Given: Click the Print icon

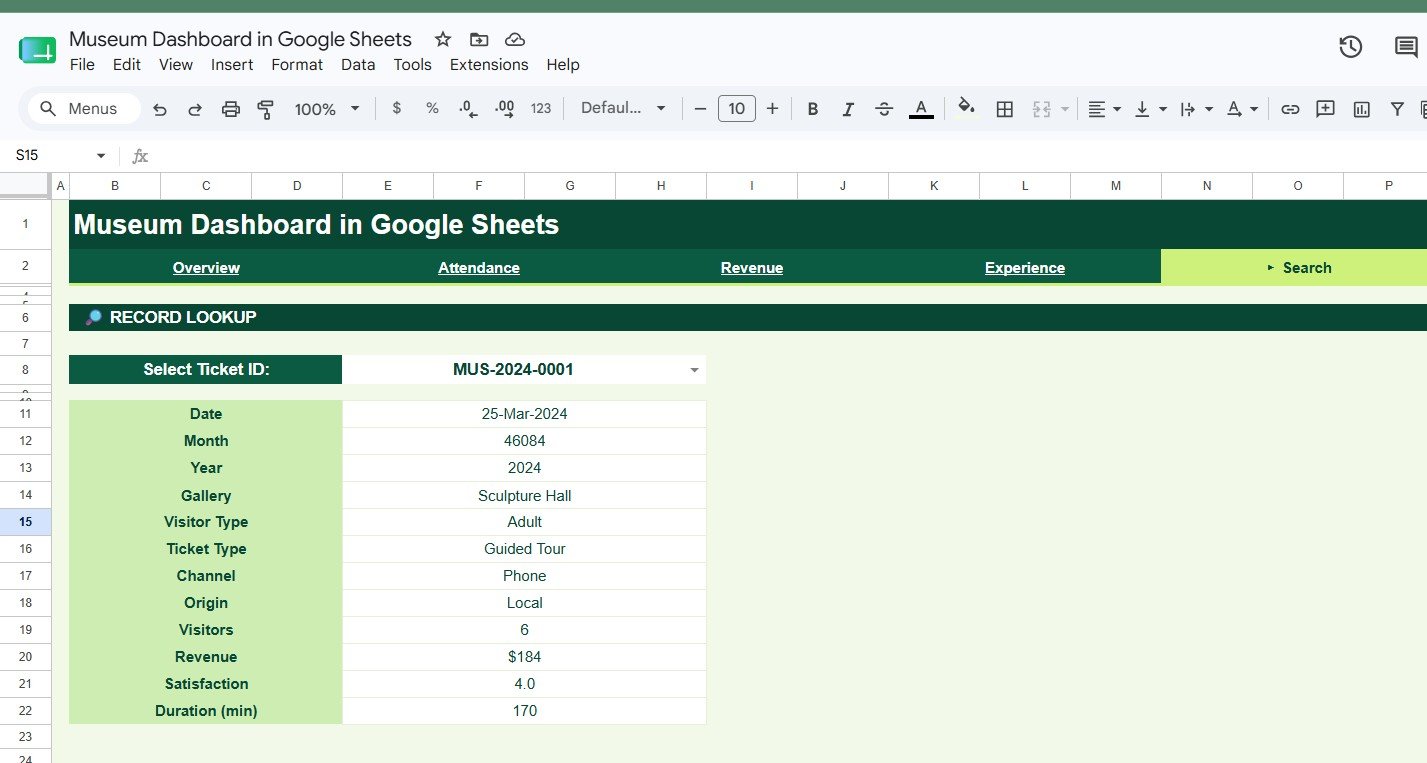Looking at the screenshot, I should coord(231,109).
